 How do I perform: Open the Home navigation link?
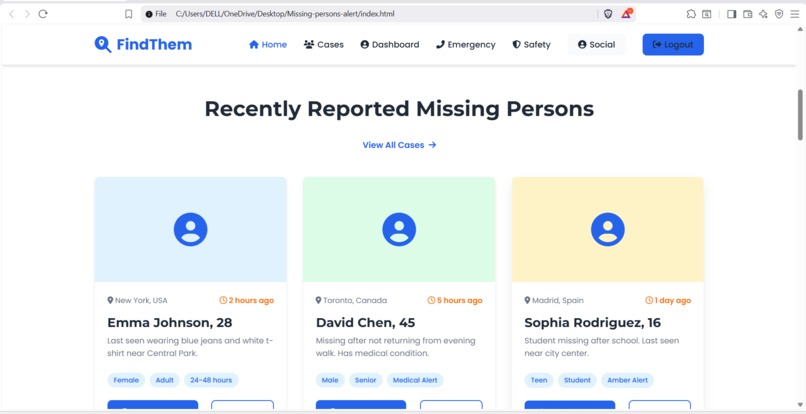coord(268,45)
